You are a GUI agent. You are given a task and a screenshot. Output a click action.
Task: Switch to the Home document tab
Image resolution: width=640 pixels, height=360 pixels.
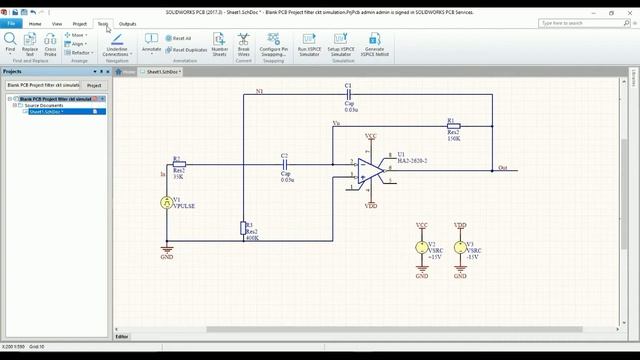[x=125, y=72]
